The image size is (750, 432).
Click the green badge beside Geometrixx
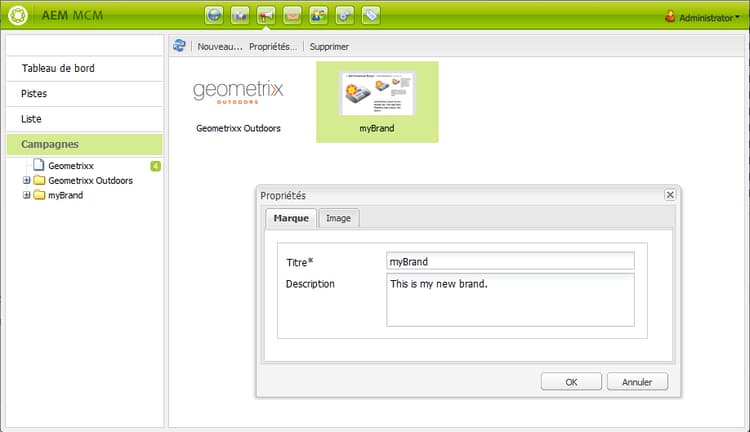(x=155, y=166)
